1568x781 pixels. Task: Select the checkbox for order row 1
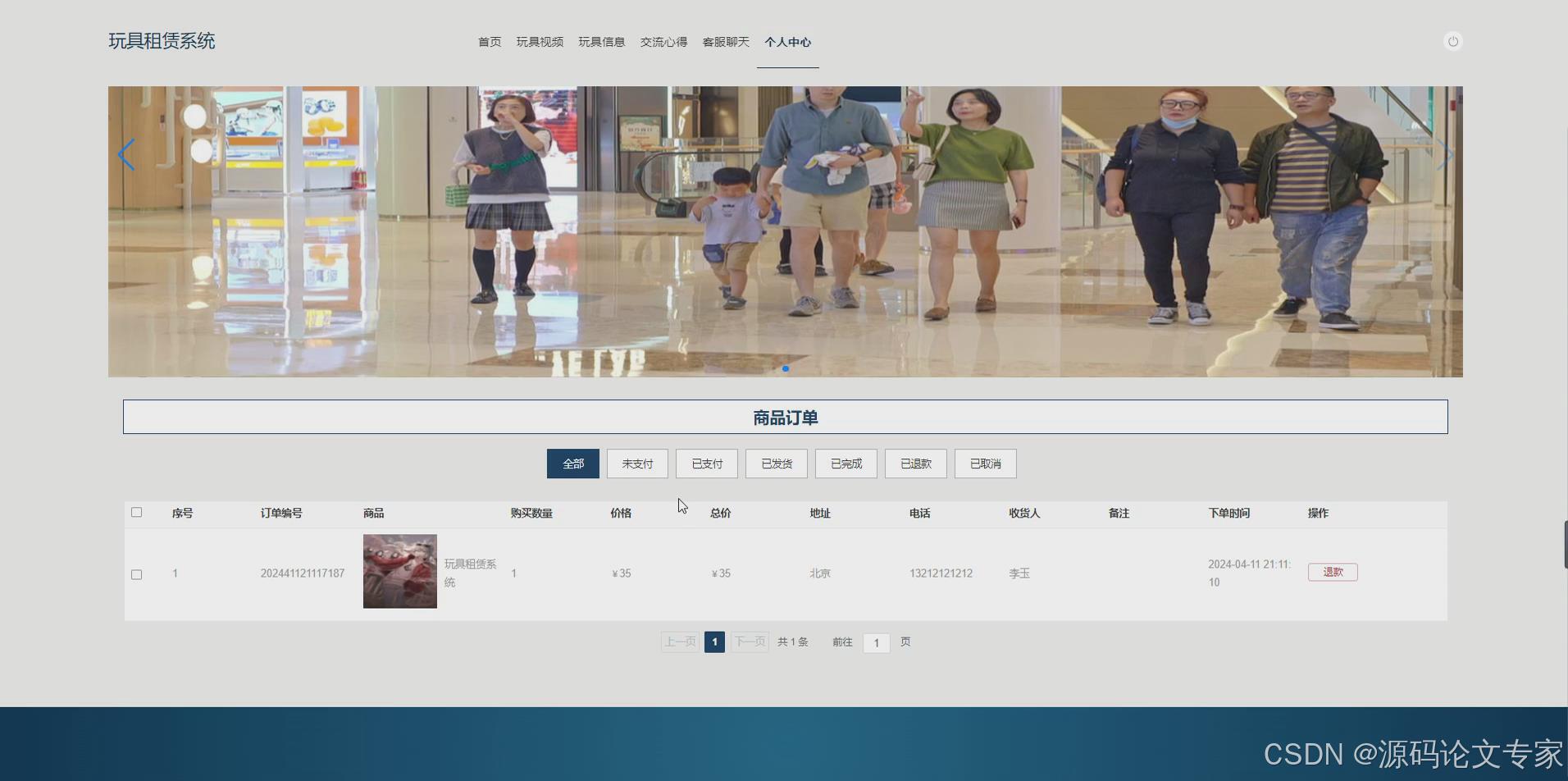click(x=137, y=573)
